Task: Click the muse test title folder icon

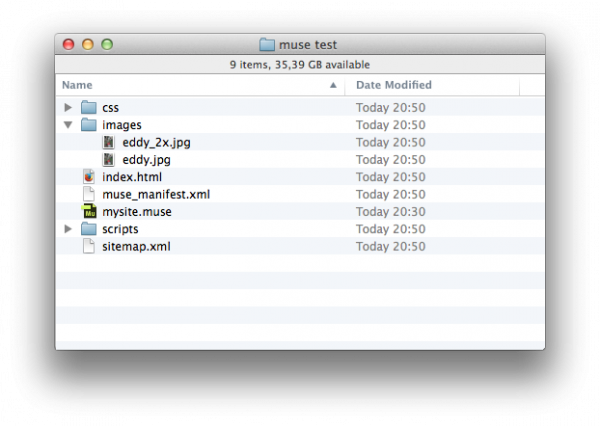Action: [x=266, y=44]
